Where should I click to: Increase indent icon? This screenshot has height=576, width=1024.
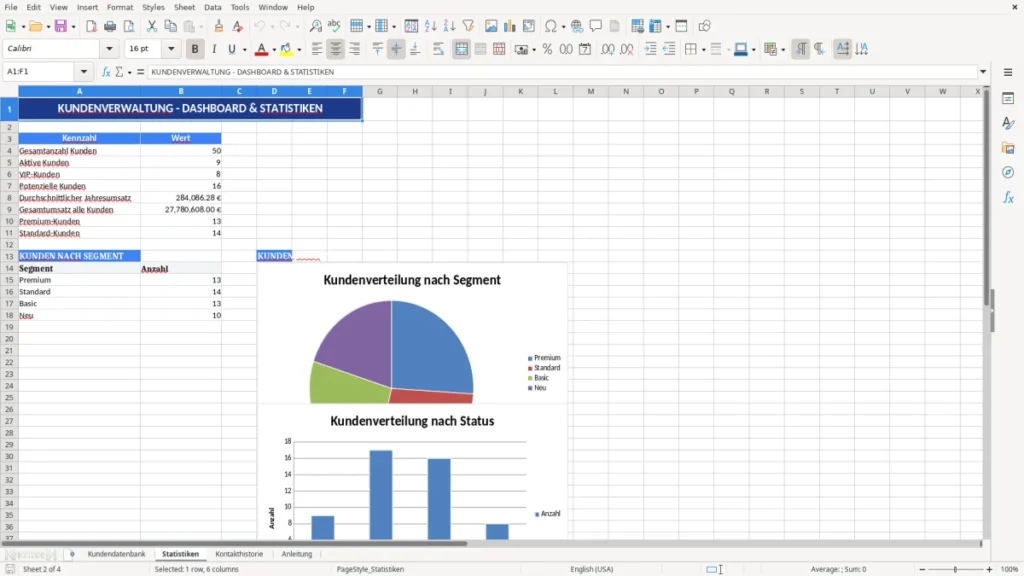pos(650,49)
